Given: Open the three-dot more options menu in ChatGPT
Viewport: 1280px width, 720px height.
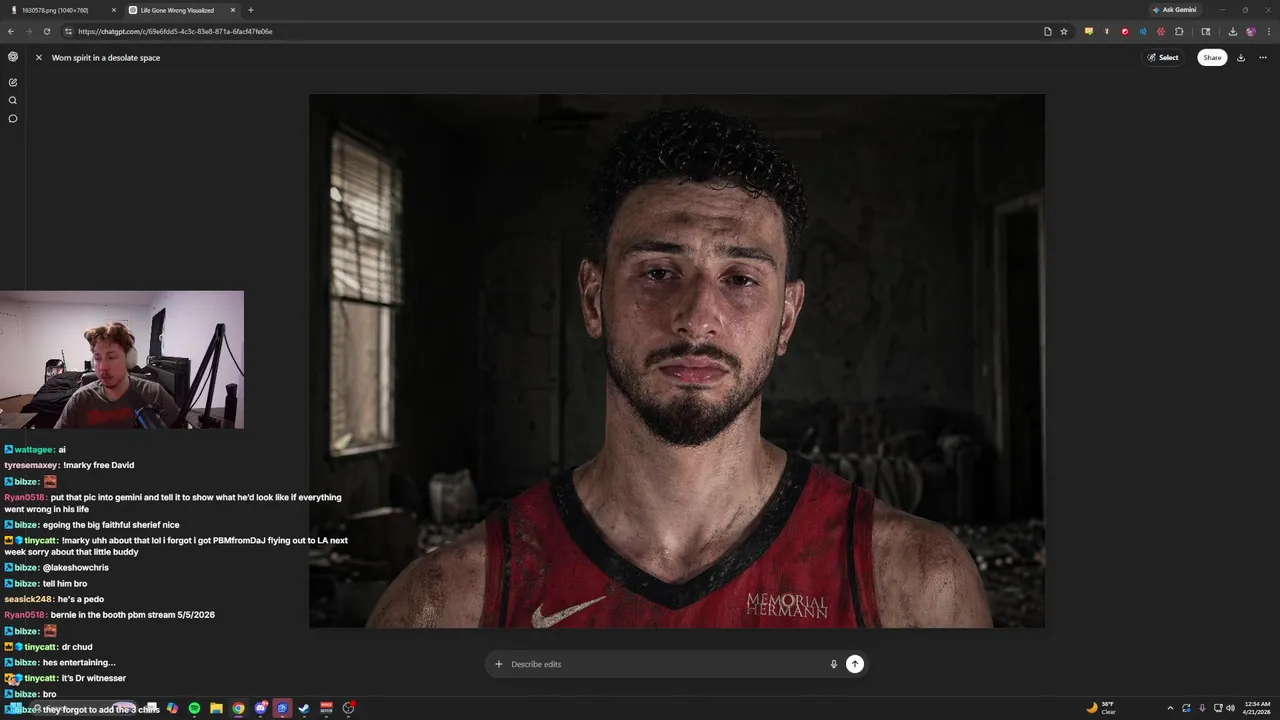Looking at the screenshot, I should (1263, 58).
